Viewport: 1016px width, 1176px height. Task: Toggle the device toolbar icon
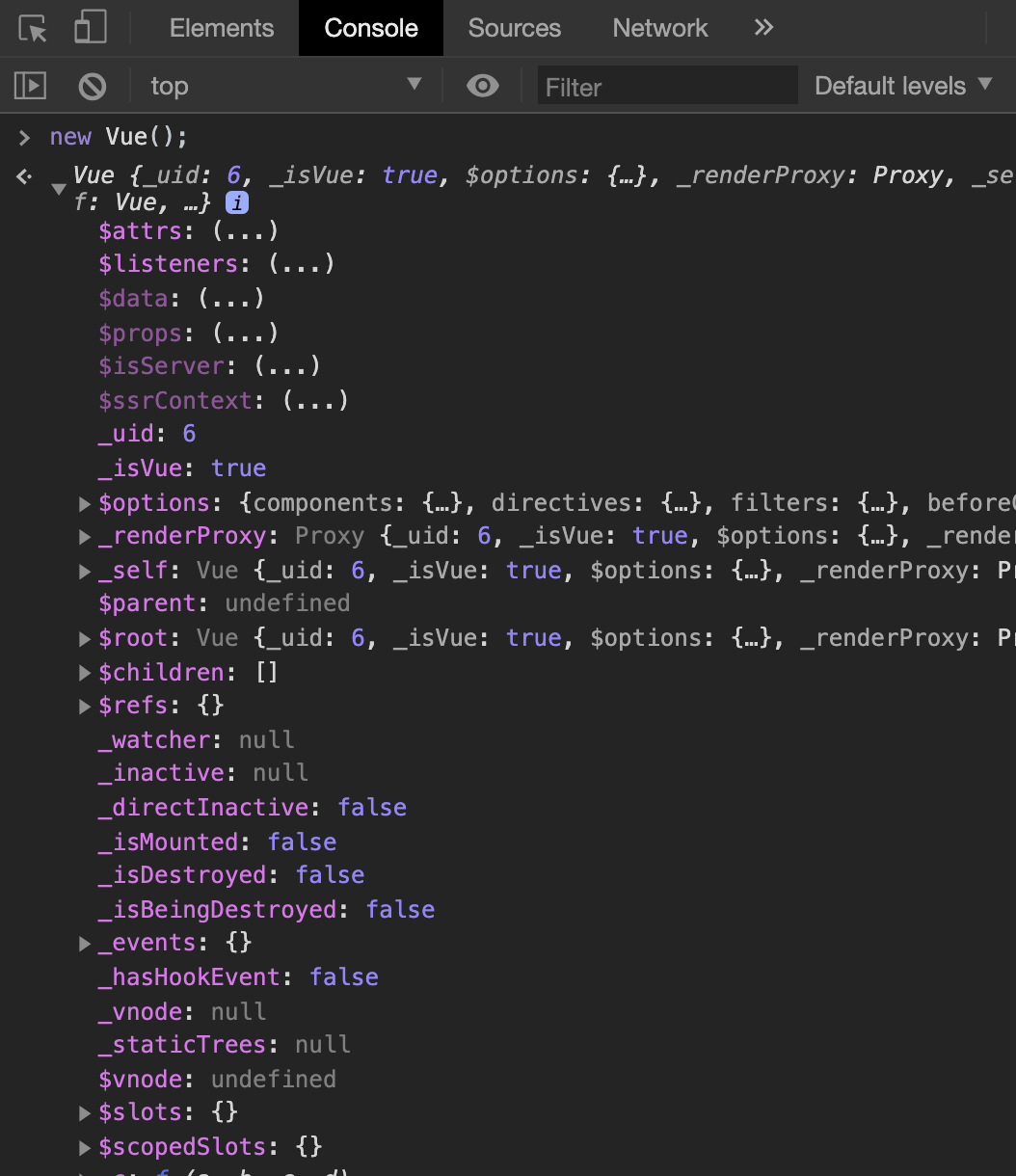pos(91,28)
